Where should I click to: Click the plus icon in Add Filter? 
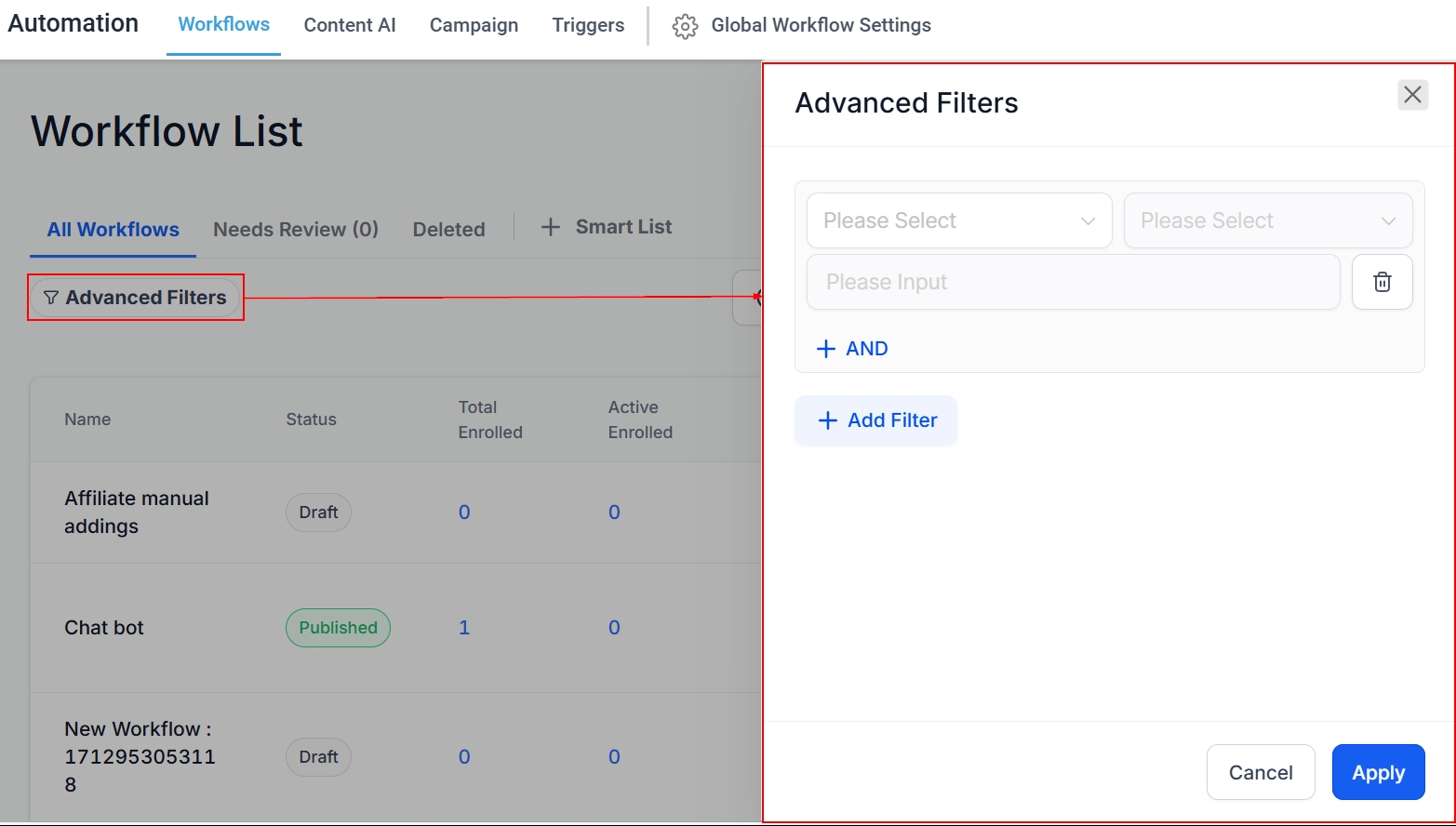[x=827, y=420]
